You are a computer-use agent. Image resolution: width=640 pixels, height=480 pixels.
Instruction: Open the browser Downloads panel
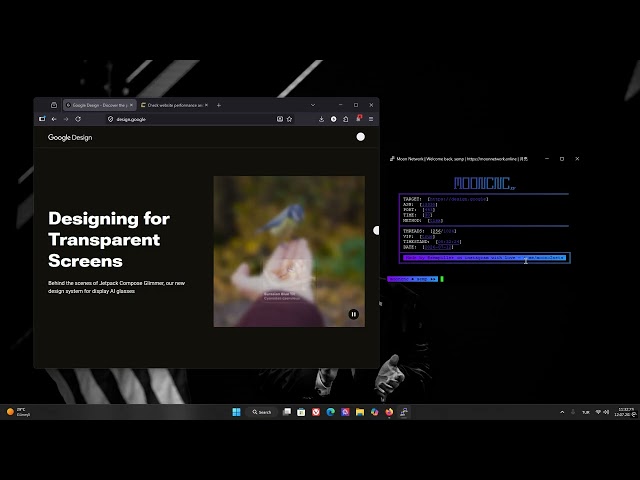tap(321, 119)
